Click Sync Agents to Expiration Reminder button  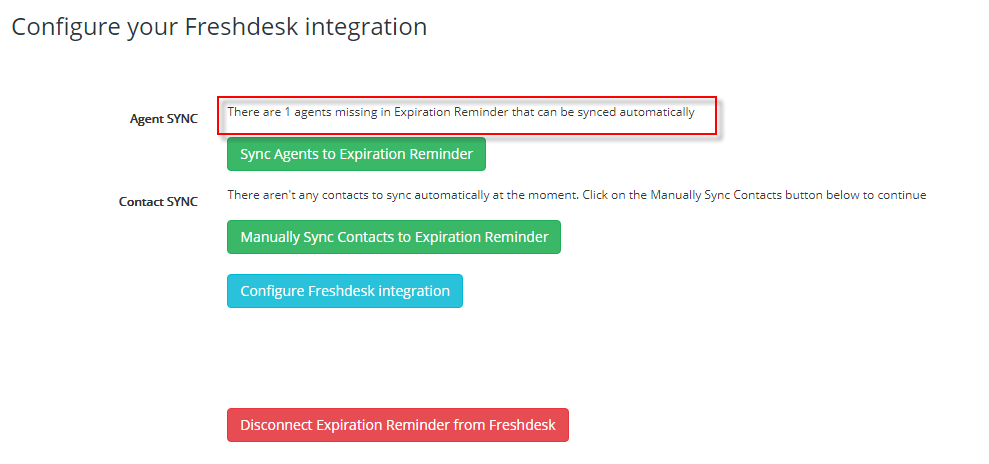pos(356,154)
